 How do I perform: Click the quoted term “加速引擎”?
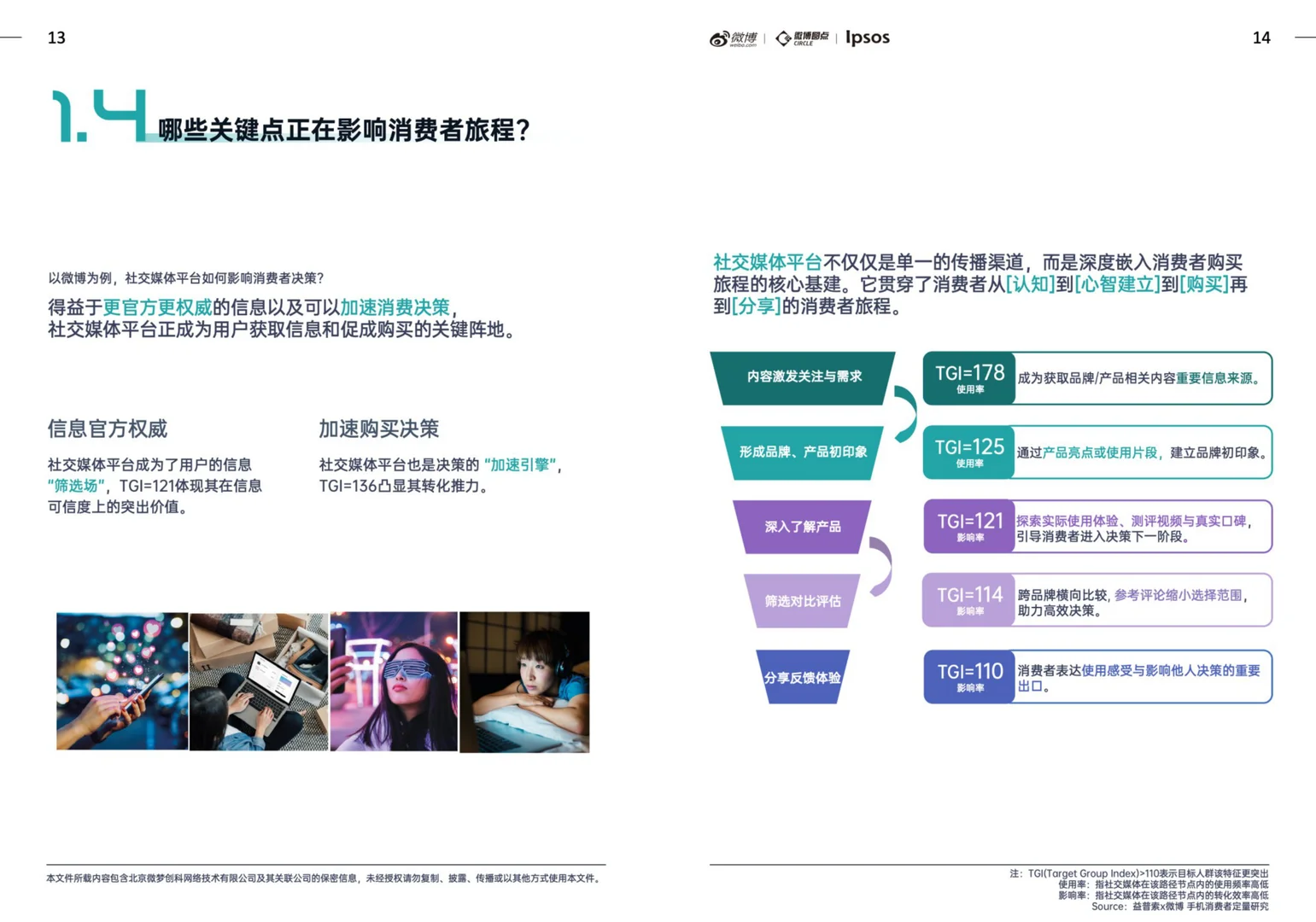[520, 464]
